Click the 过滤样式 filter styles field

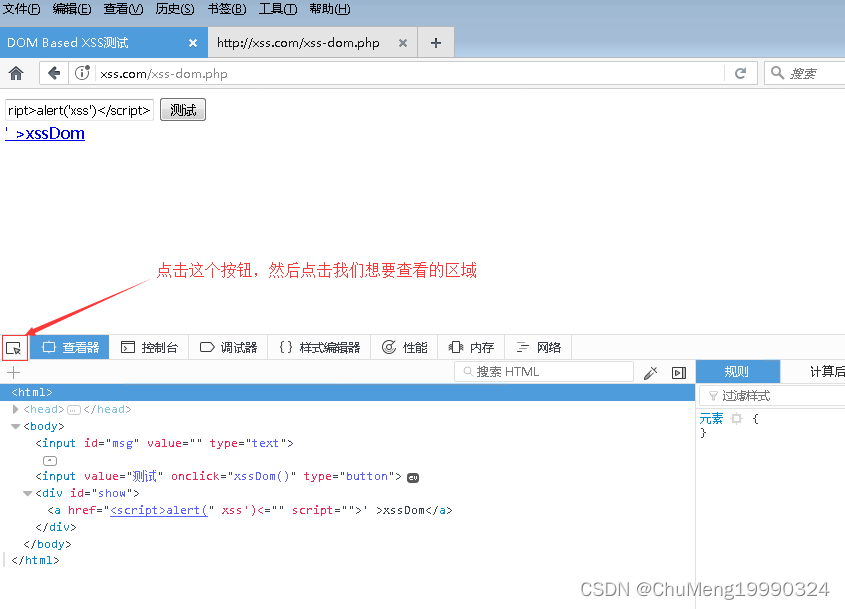pos(772,396)
